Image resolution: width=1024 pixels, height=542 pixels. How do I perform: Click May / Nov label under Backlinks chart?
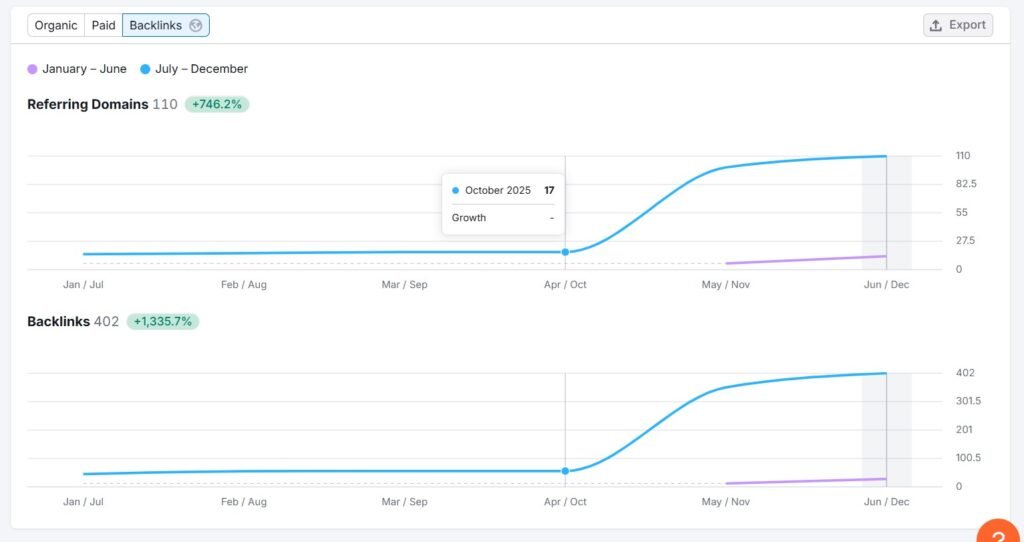tap(726, 502)
